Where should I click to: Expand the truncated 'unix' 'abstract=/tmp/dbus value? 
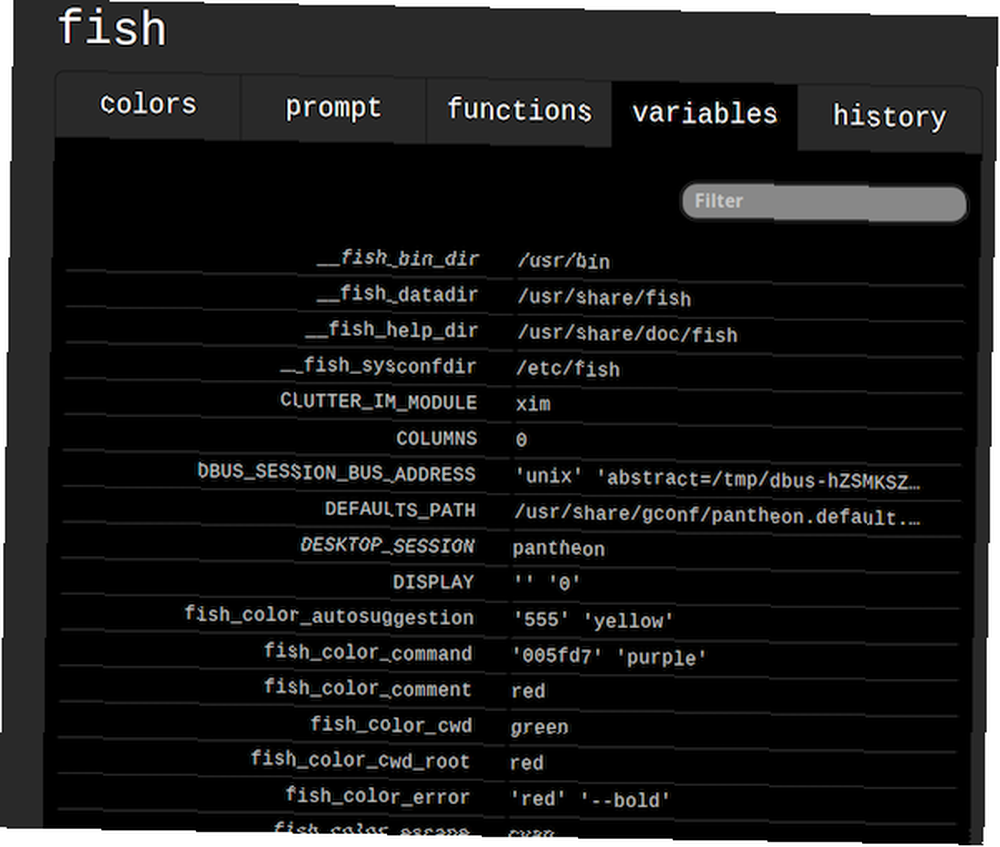tap(717, 479)
